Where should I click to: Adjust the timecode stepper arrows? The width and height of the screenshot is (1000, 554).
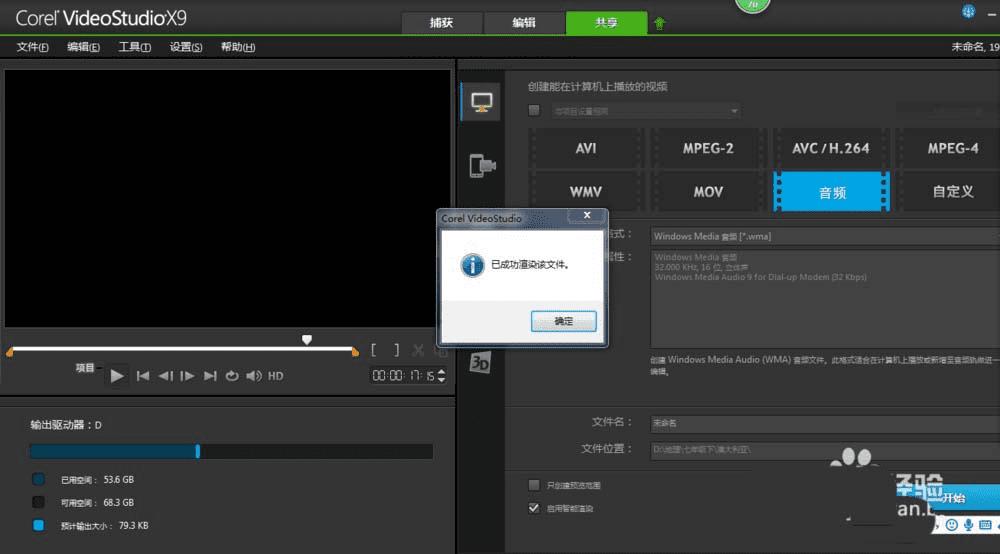click(x=442, y=376)
